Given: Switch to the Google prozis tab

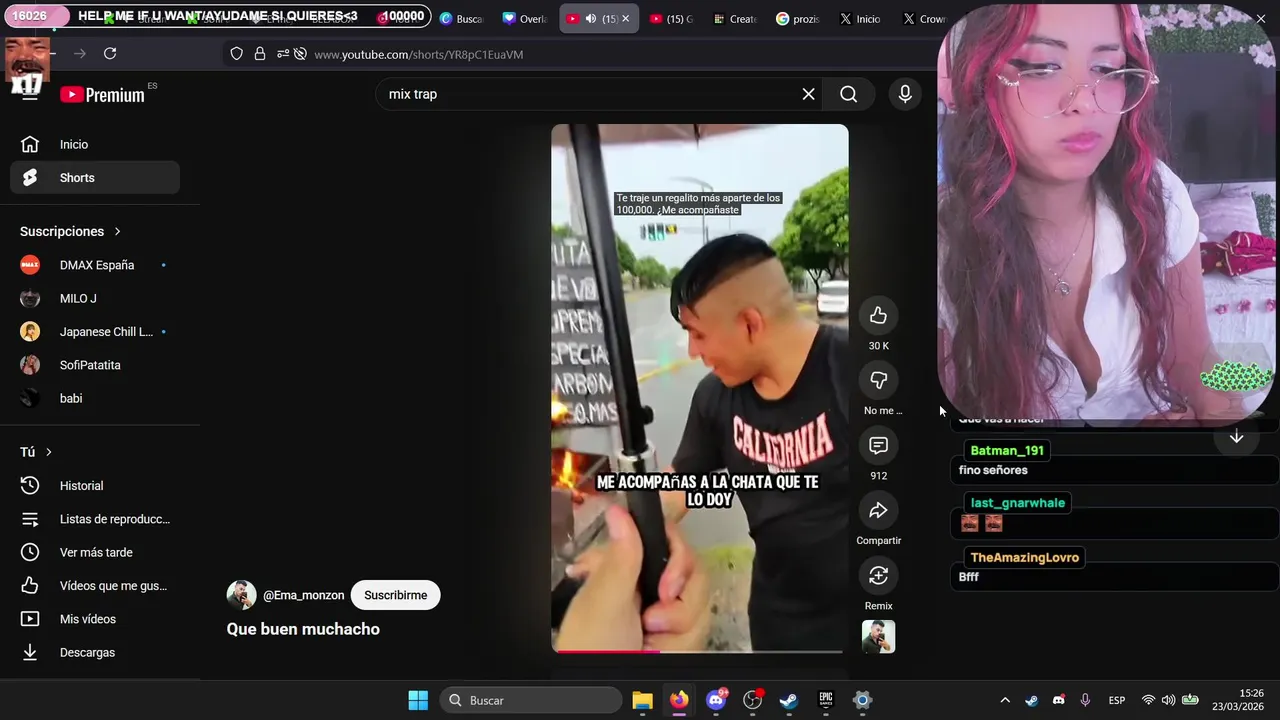Looking at the screenshot, I should [x=798, y=19].
